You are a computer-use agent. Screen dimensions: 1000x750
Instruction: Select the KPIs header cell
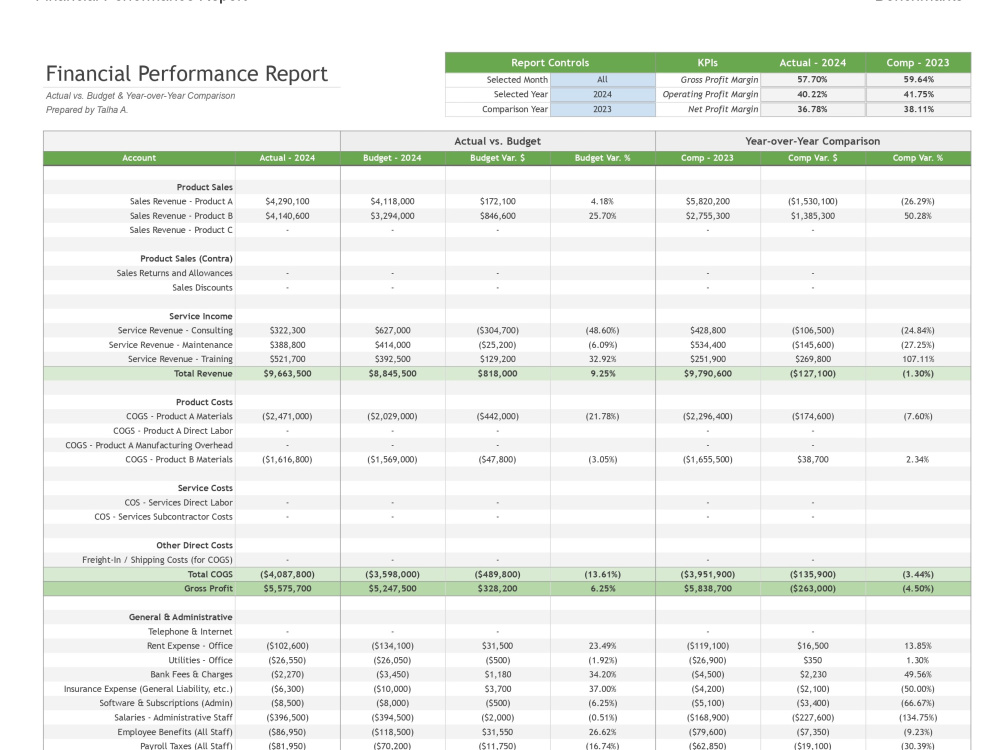click(707, 62)
